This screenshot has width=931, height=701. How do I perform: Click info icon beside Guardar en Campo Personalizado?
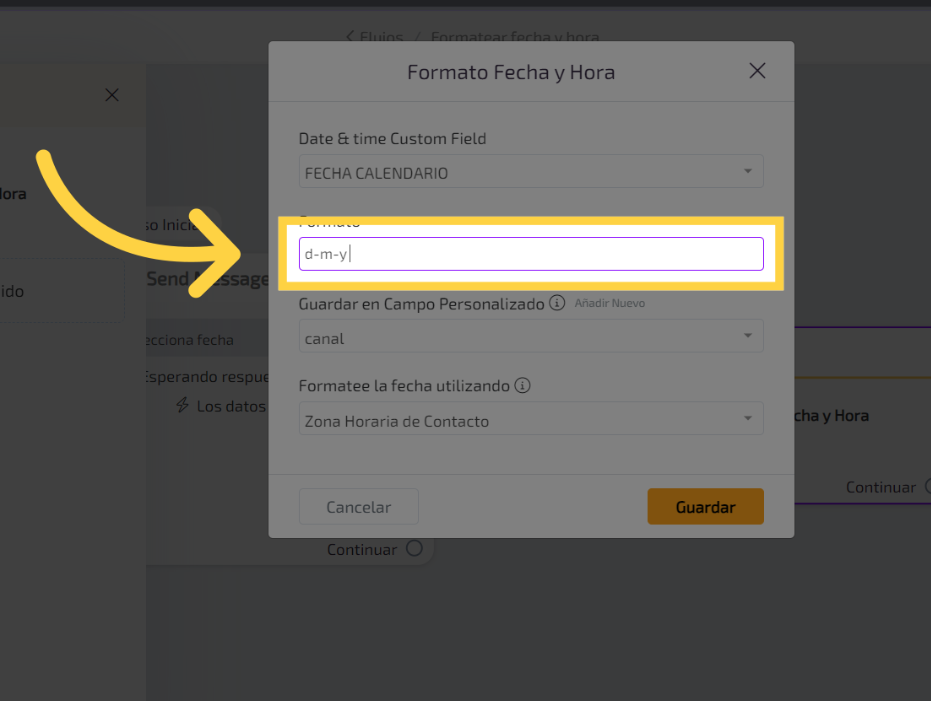pos(557,303)
